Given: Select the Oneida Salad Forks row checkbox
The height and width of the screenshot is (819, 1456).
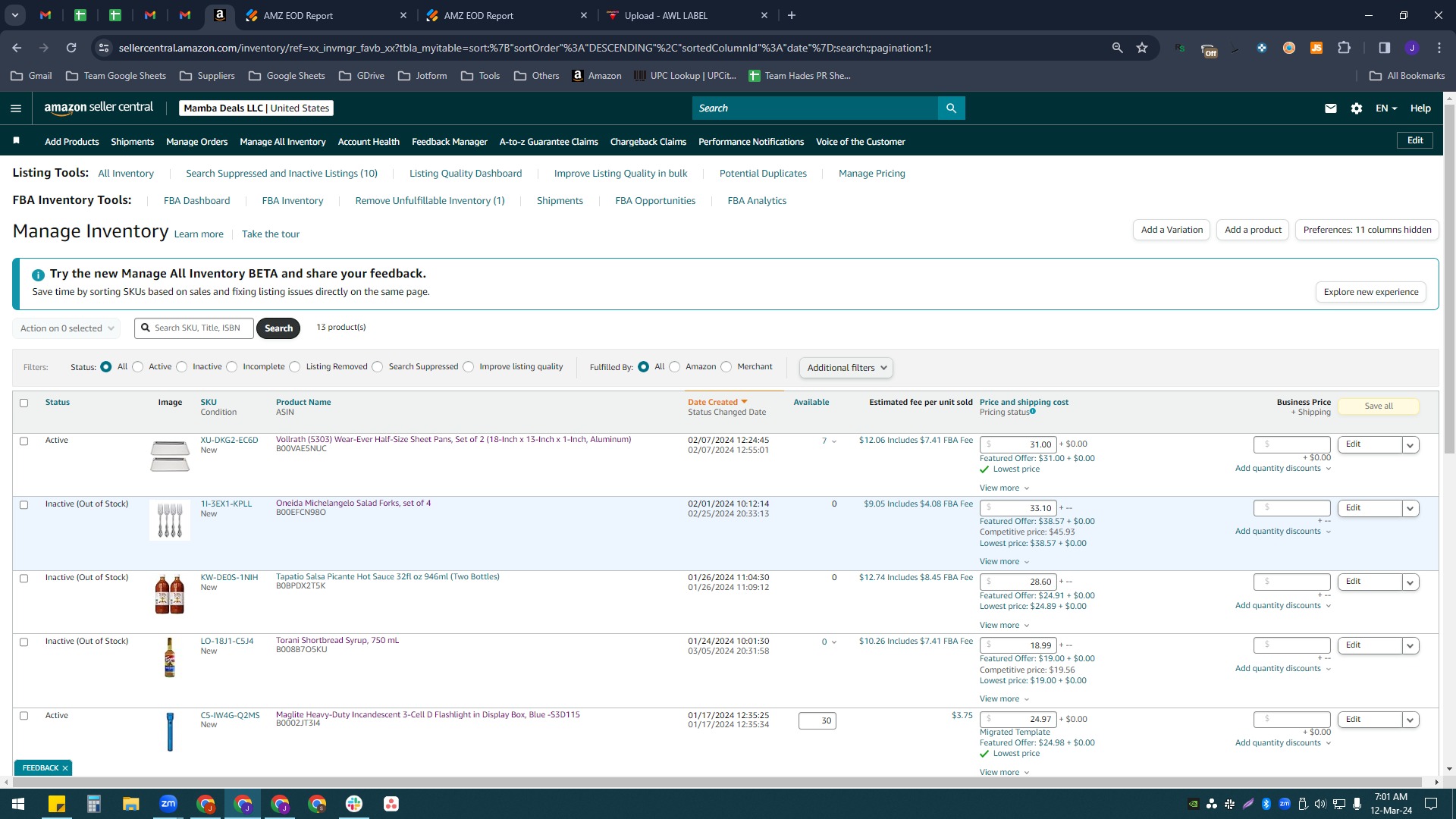Looking at the screenshot, I should tap(24, 504).
